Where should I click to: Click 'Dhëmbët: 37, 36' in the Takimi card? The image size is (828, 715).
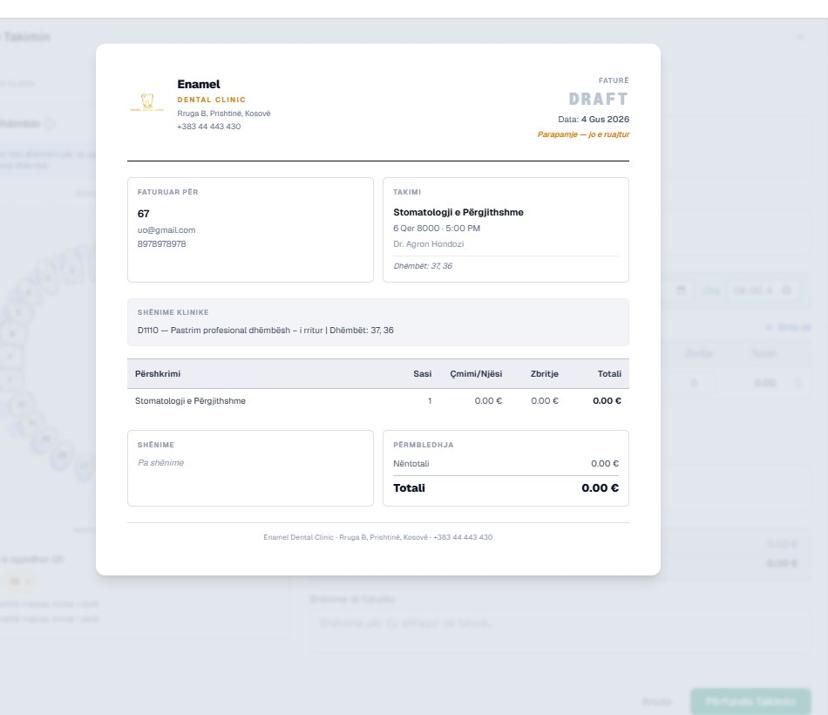[x=422, y=266]
